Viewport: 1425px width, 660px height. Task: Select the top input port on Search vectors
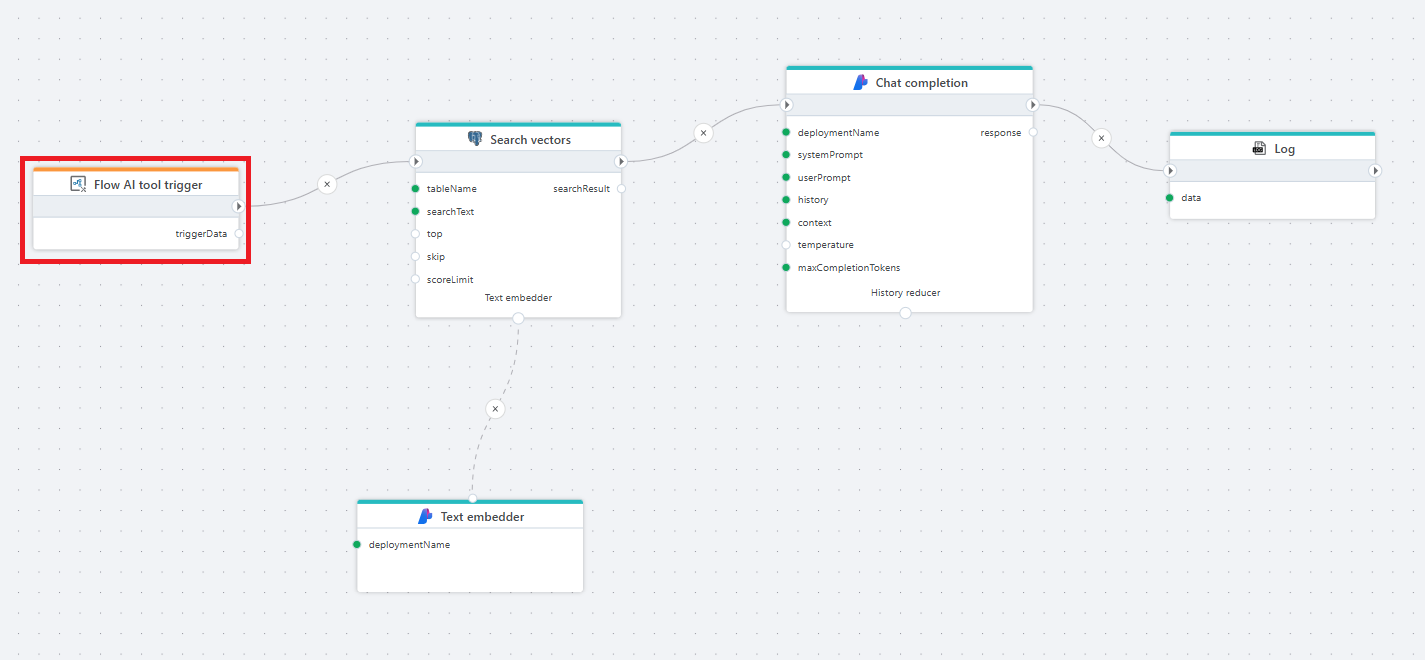pos(415,234)
